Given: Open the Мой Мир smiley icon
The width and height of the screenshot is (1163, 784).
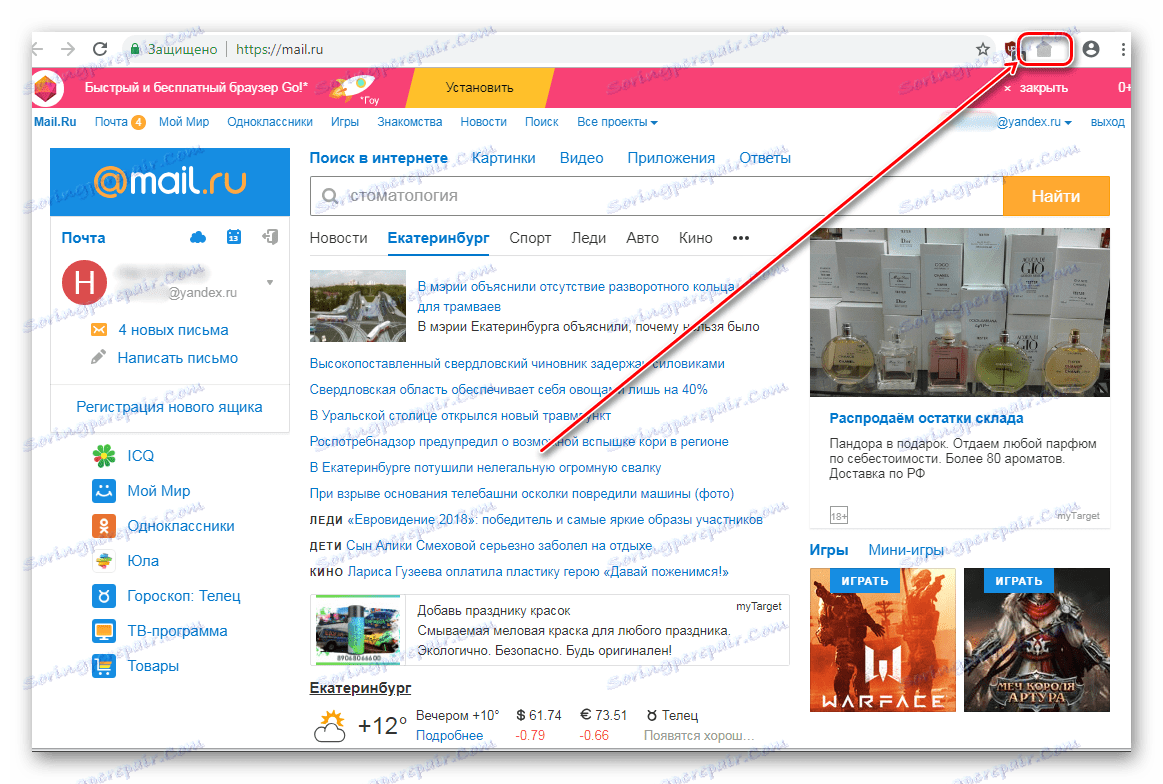Looking at the screenshot, I should (x=104, y=490).
